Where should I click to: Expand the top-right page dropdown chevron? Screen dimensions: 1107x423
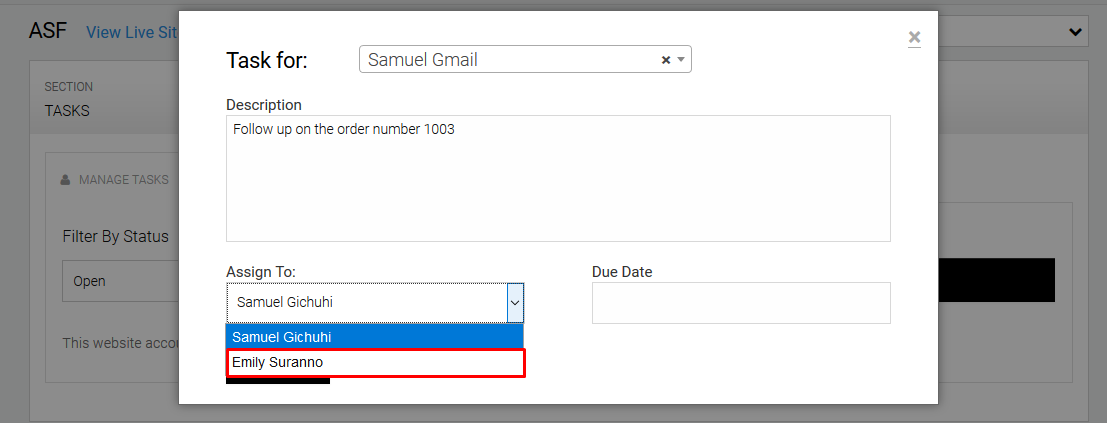pos(1076,32)
